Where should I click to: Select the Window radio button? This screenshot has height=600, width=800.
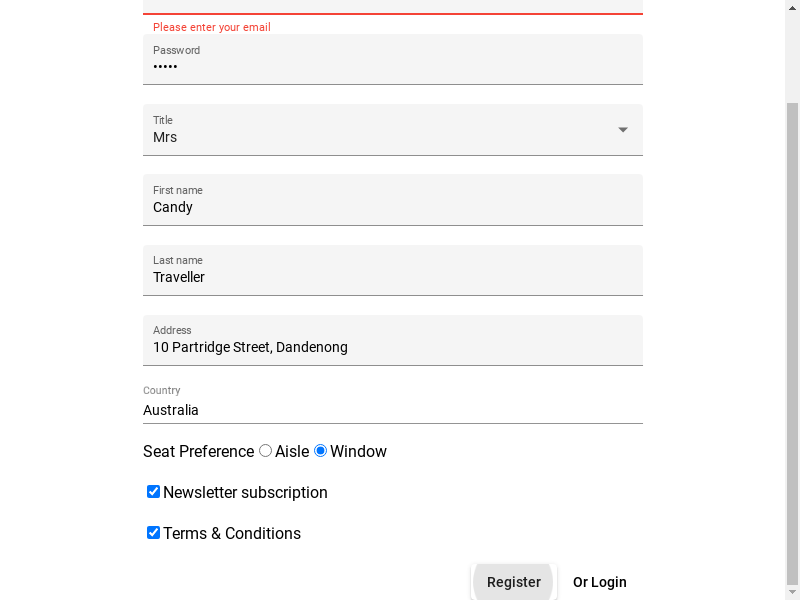coord(320,451)
